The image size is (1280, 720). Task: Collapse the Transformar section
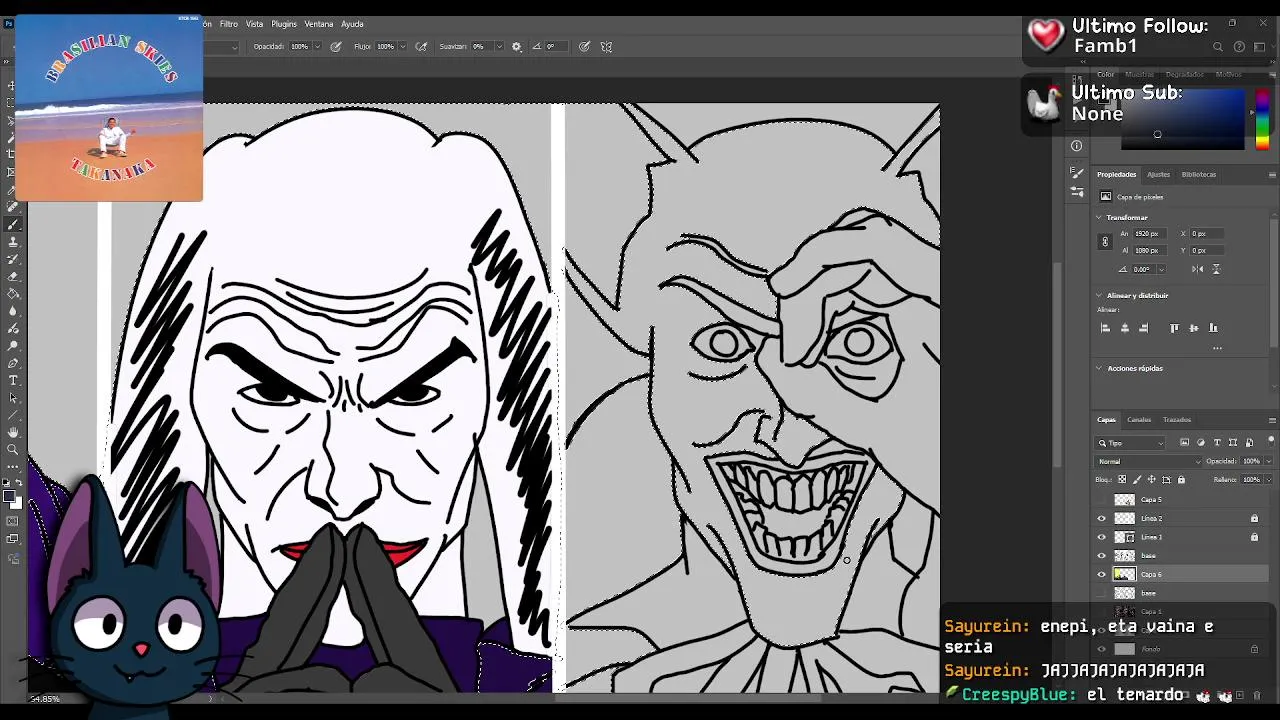coord(1099,217)
